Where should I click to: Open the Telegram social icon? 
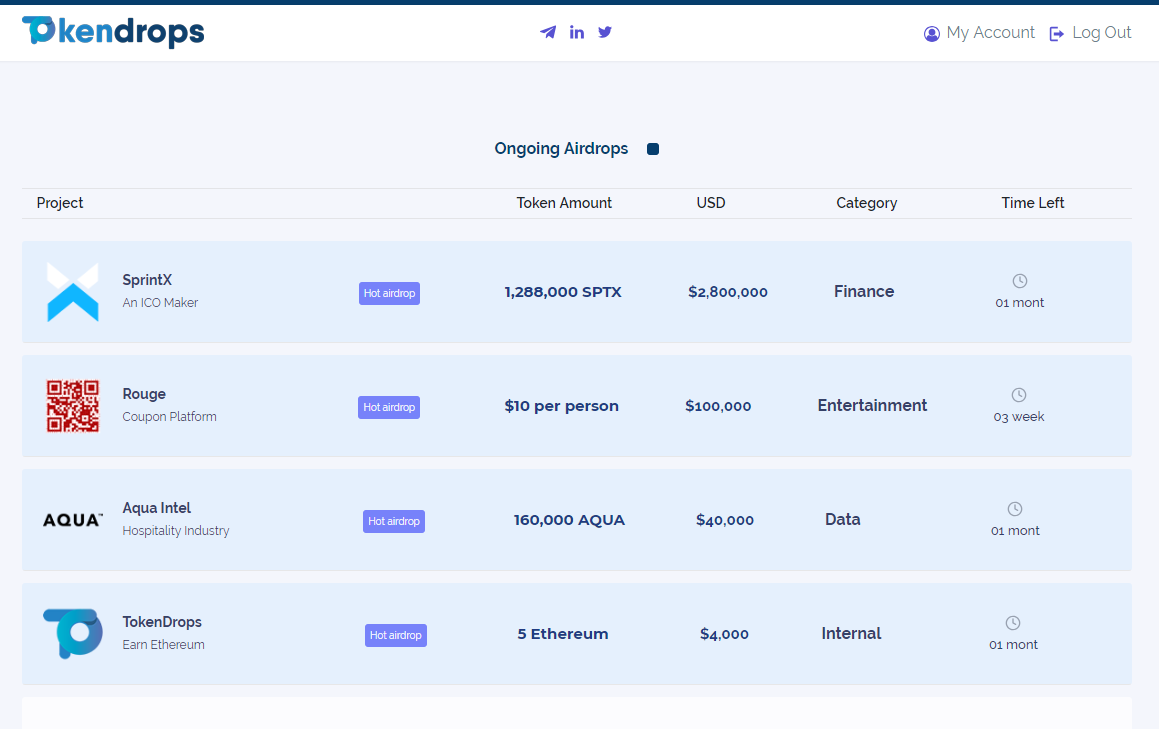coord(548,32)
